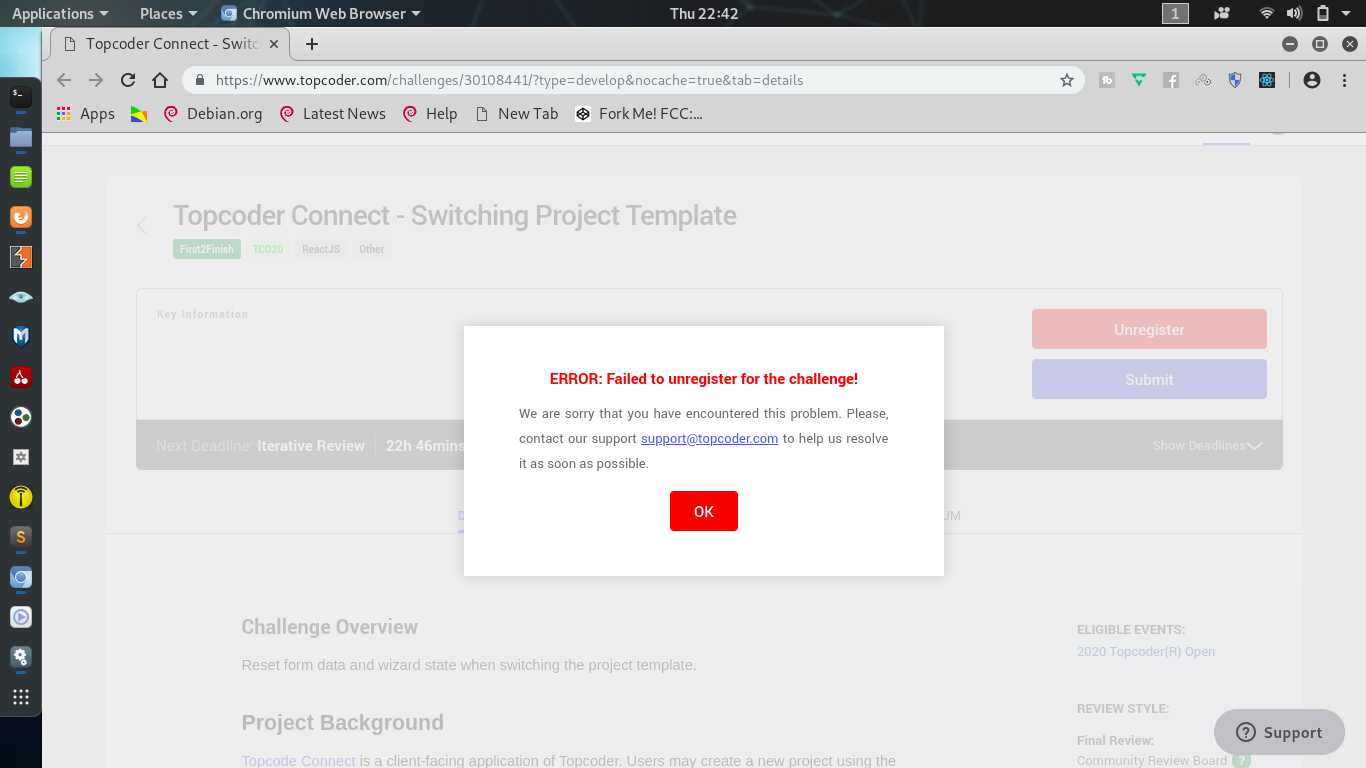Open the Support help widget
Screen dimensions: 1366x768
pos(1279,732)
